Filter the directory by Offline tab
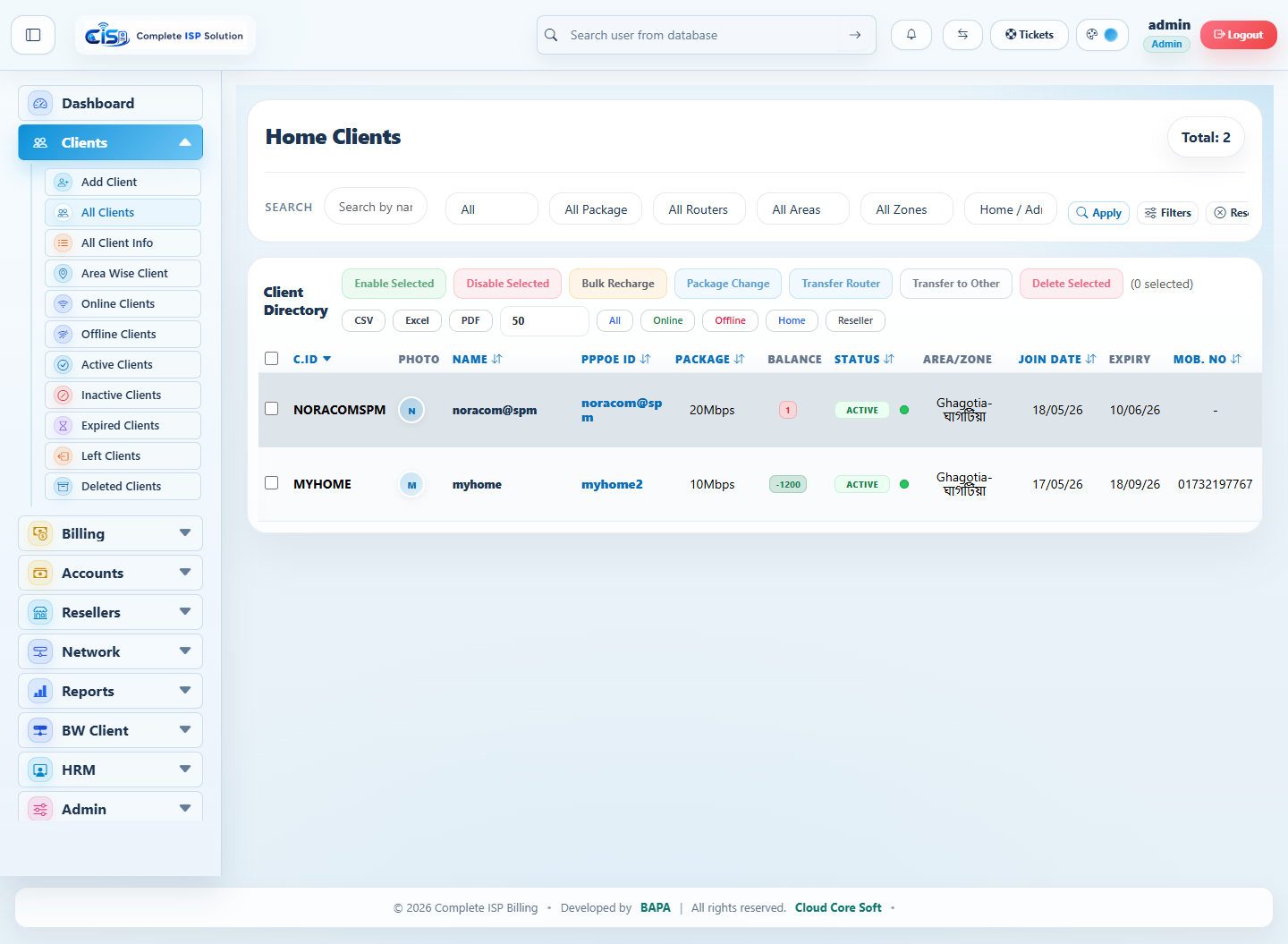The image size is (1288, 944). point(730,321)
